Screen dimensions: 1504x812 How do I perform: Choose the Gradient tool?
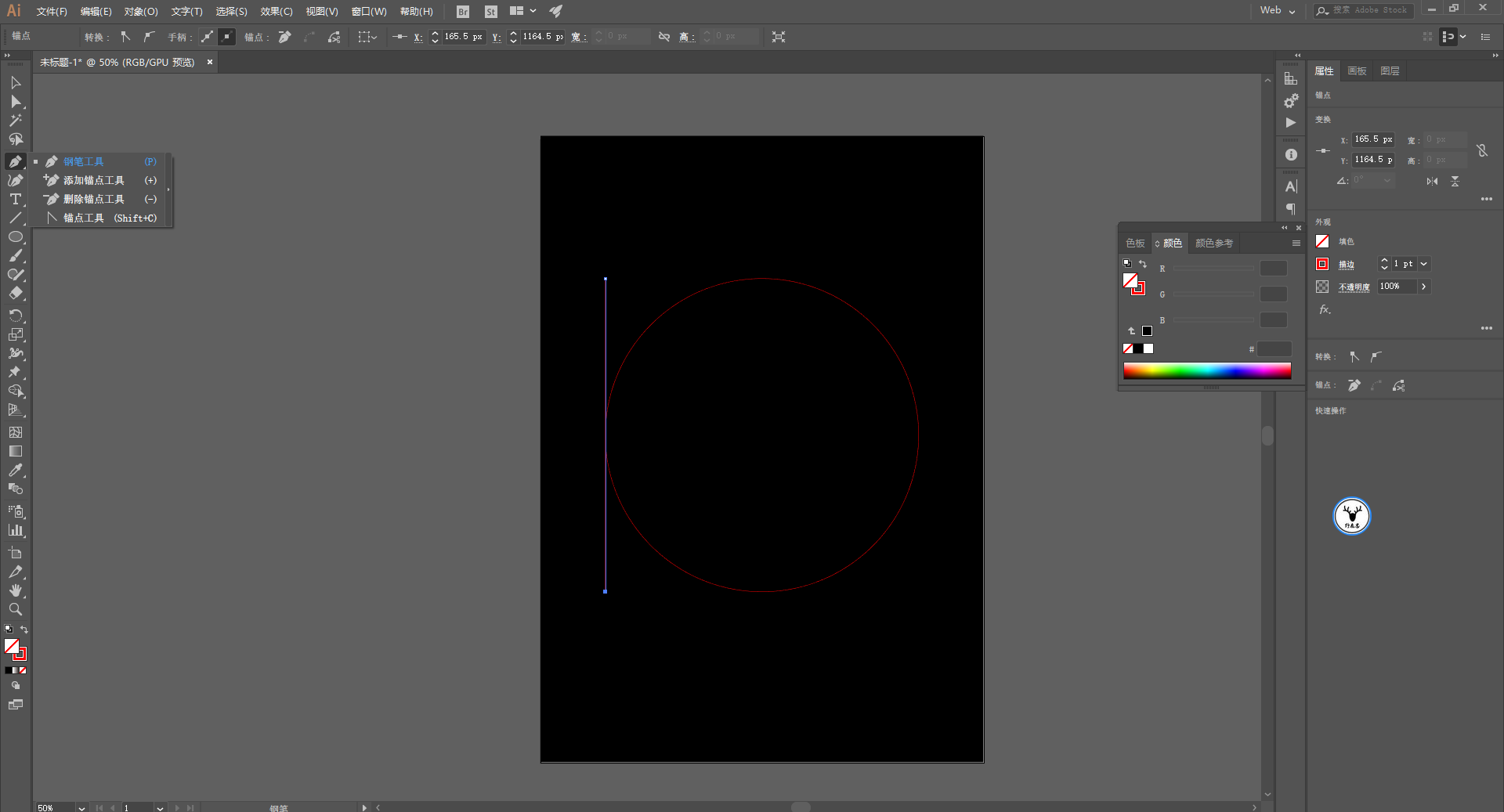[15, 451]
